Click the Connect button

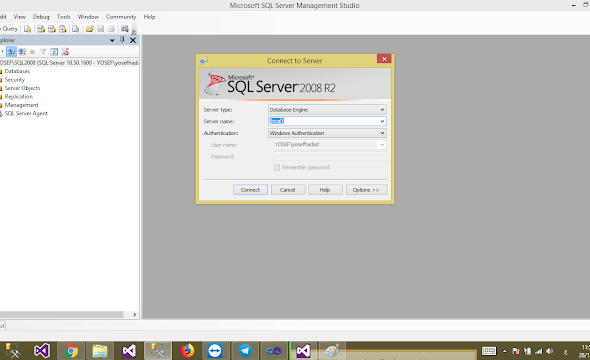pos(250,190)
